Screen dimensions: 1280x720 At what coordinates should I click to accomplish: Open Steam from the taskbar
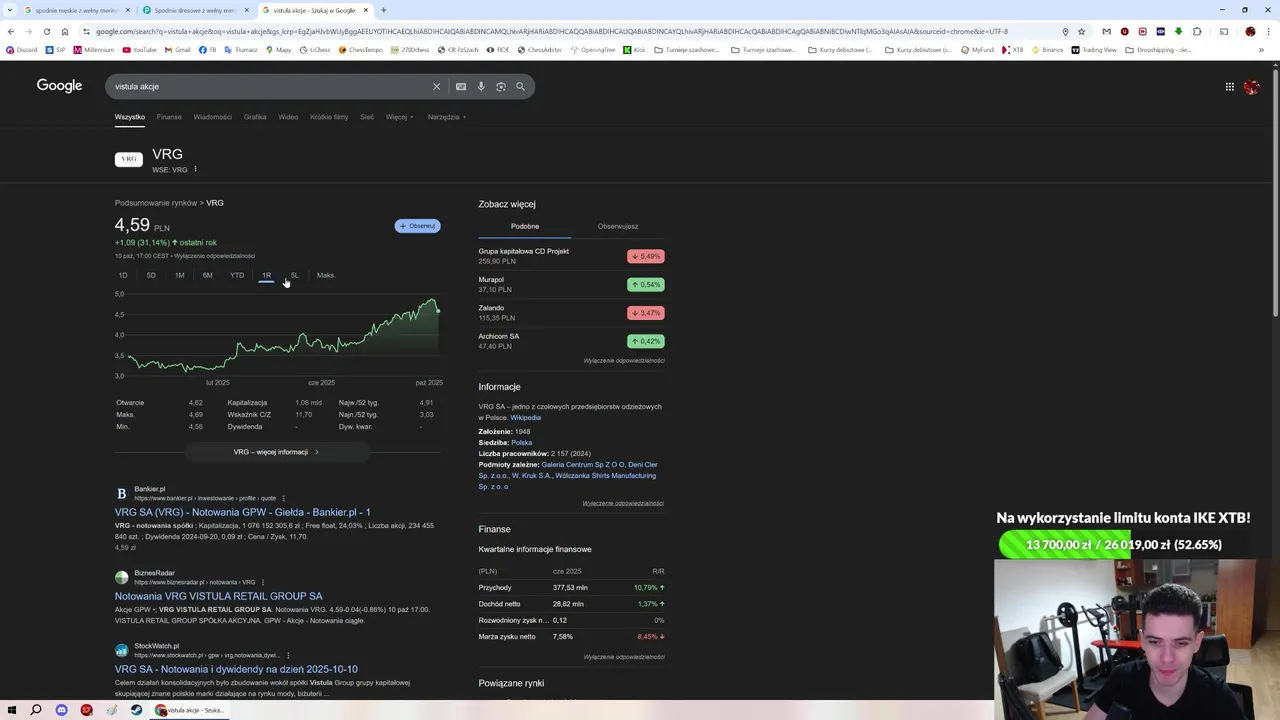tap(136, 710)
